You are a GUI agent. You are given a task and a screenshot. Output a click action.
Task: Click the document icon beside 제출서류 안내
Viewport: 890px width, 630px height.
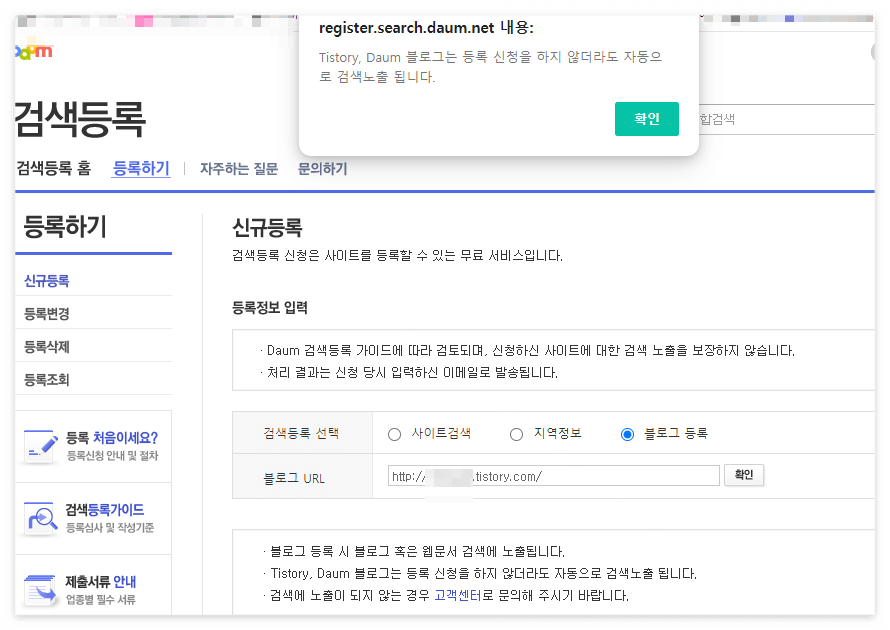point(41,589)
